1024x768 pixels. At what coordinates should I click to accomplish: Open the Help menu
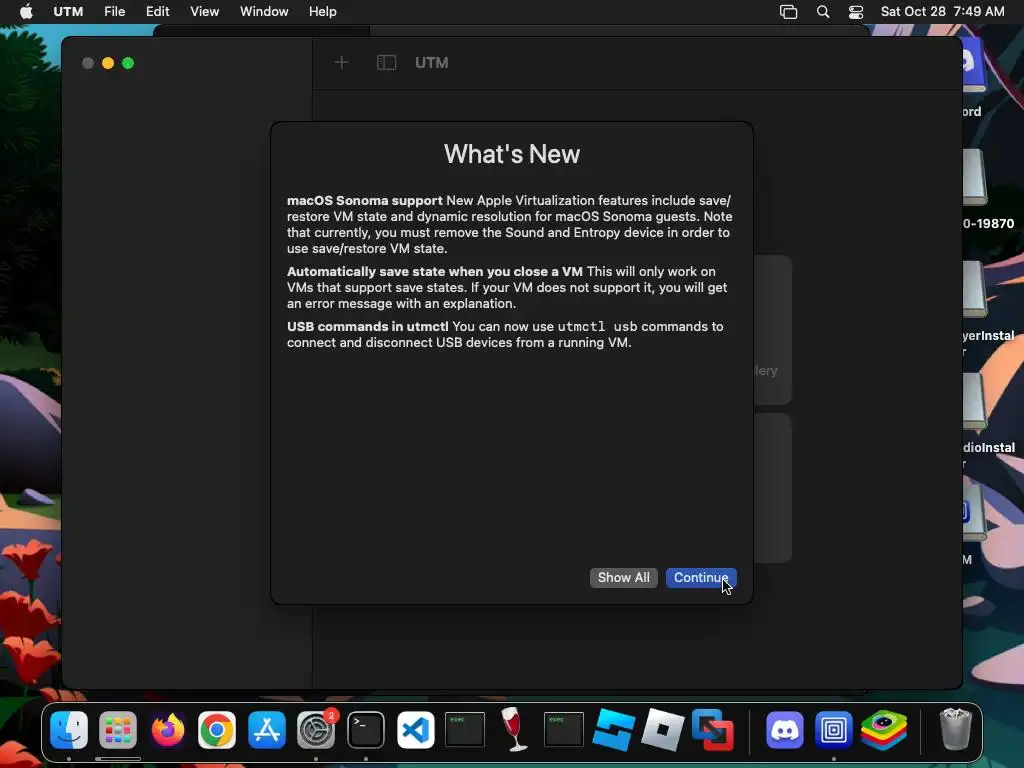[323, 12]
